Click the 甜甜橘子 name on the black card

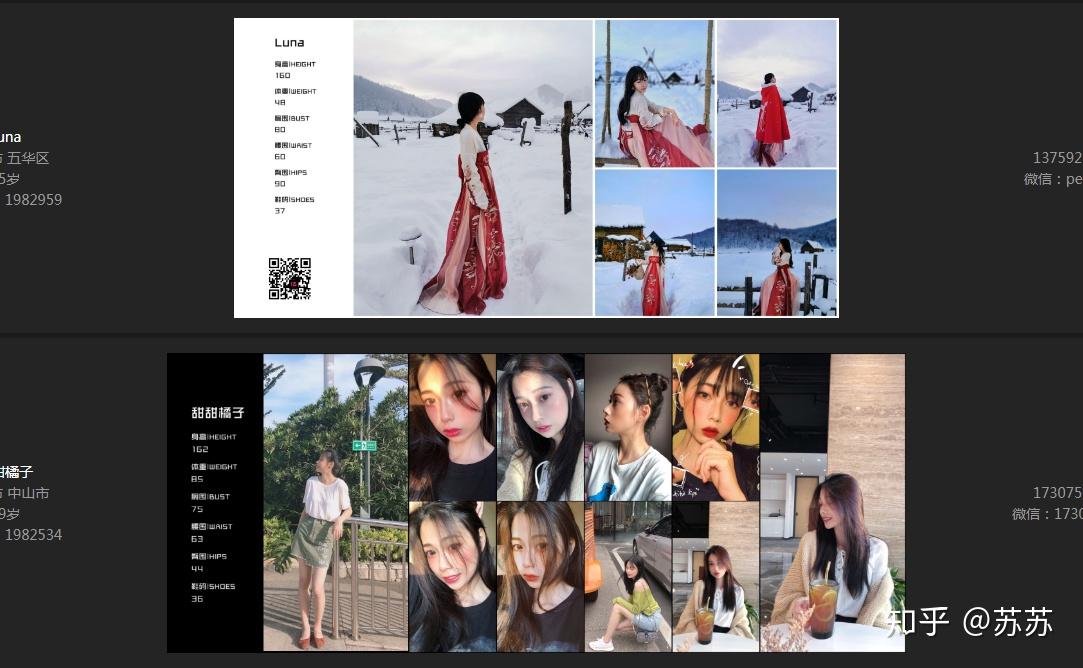[x=218, y=412]
